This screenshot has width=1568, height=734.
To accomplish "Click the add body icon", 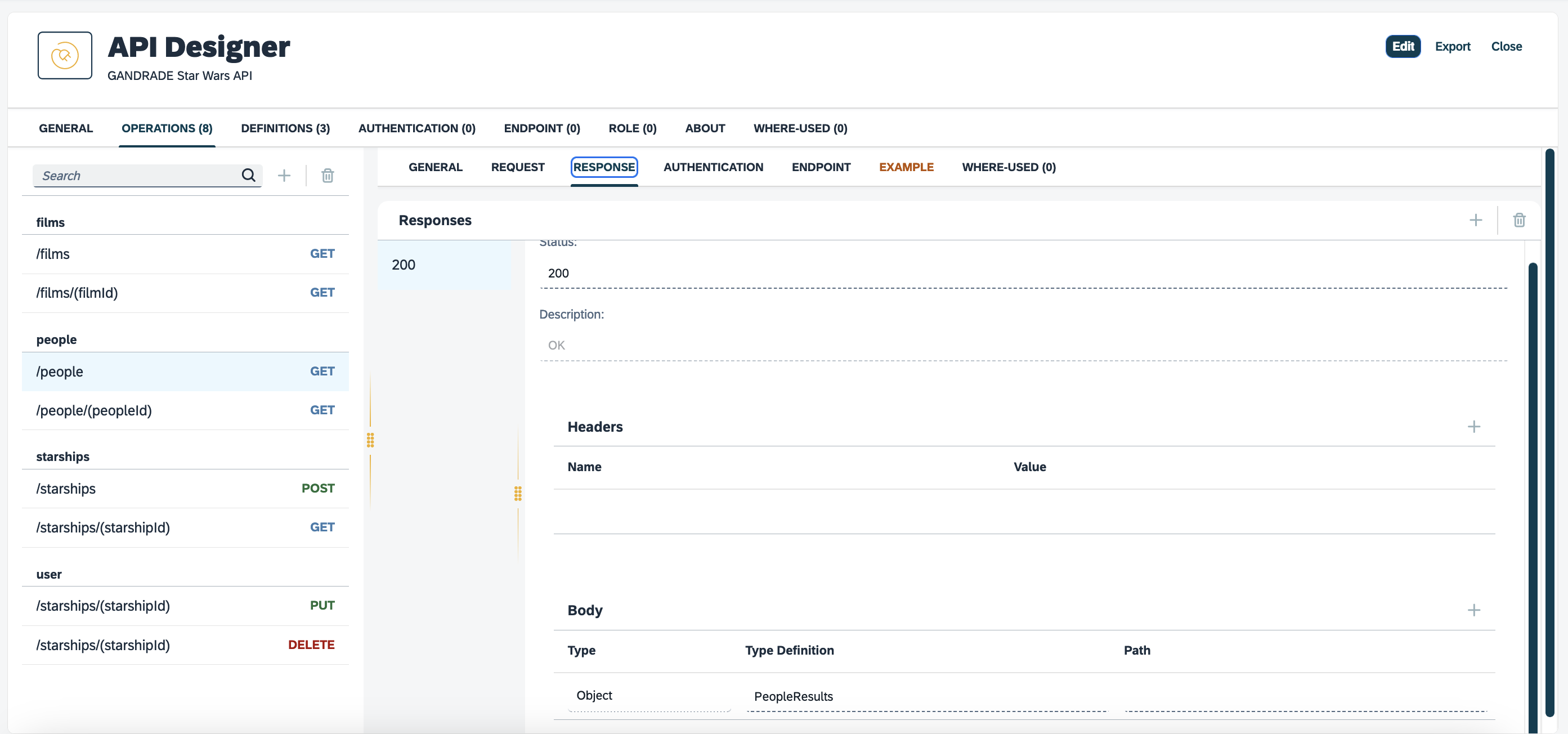I will (x=1475, y=609).
